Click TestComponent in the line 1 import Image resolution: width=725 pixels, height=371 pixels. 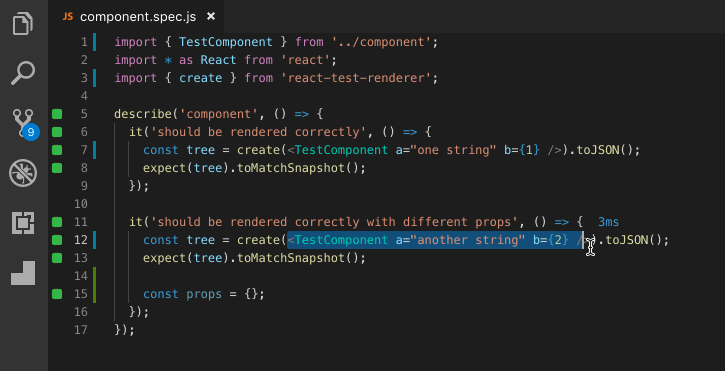(x=226, y=42)
